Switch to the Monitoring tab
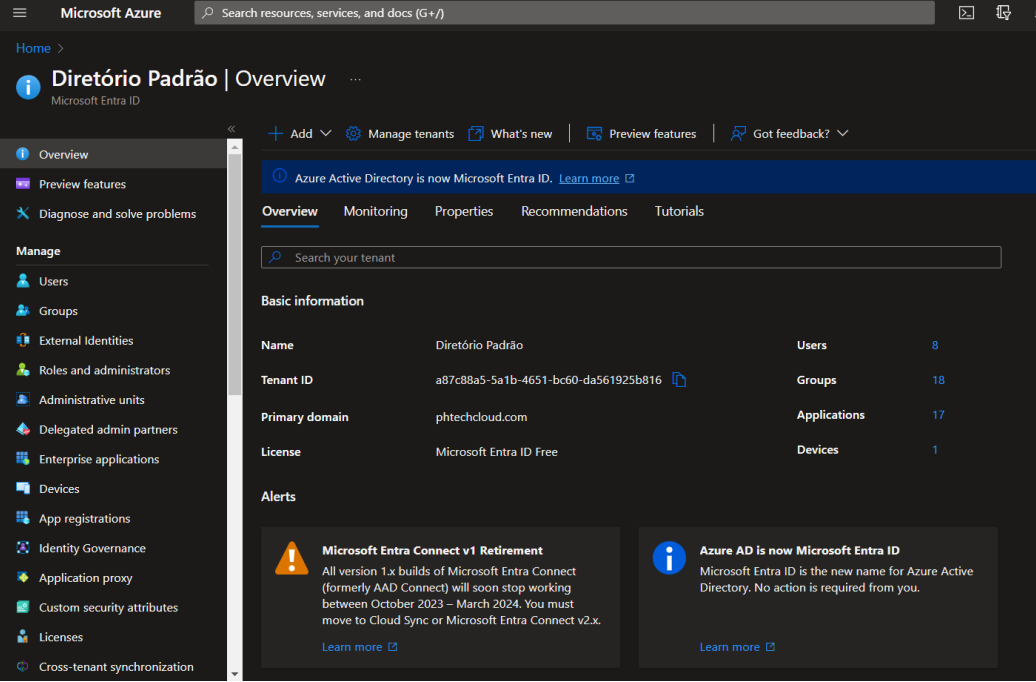1036x682 pixels. click(x=375, y=211)
